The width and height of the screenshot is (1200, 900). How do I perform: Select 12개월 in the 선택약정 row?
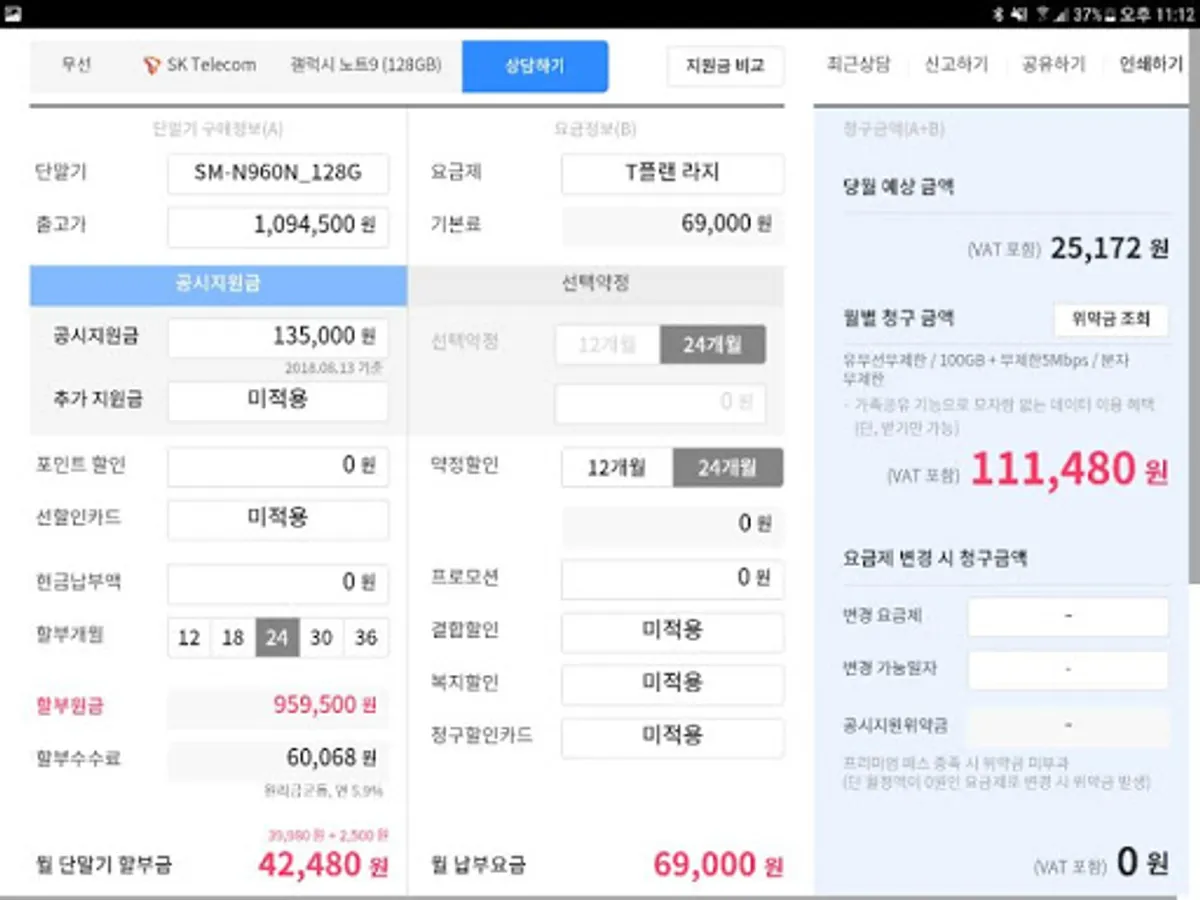608,346
